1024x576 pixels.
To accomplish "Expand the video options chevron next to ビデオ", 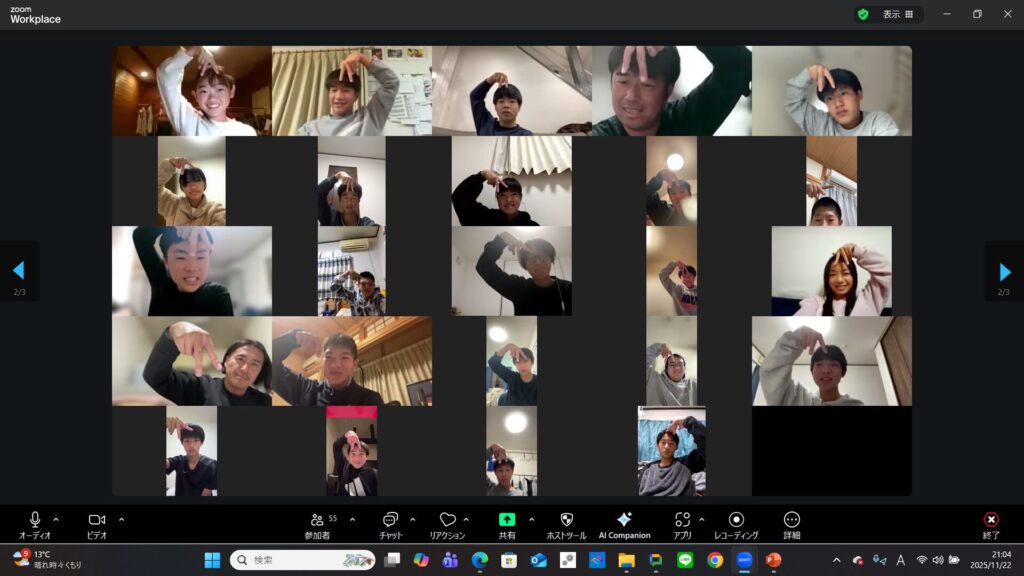I will [x=121, y=519].
